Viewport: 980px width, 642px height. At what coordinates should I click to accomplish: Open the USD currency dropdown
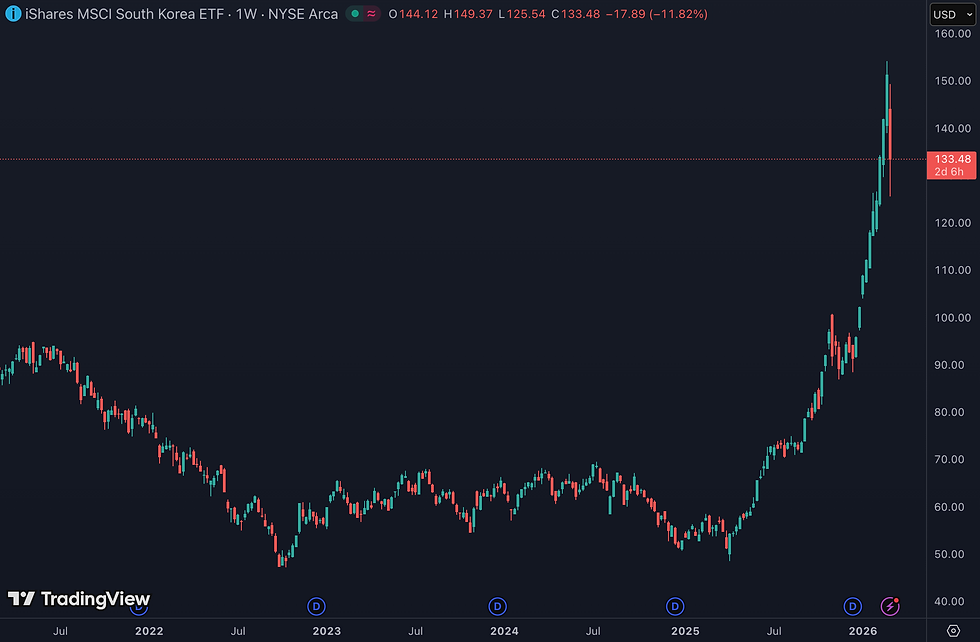point(952,14)
